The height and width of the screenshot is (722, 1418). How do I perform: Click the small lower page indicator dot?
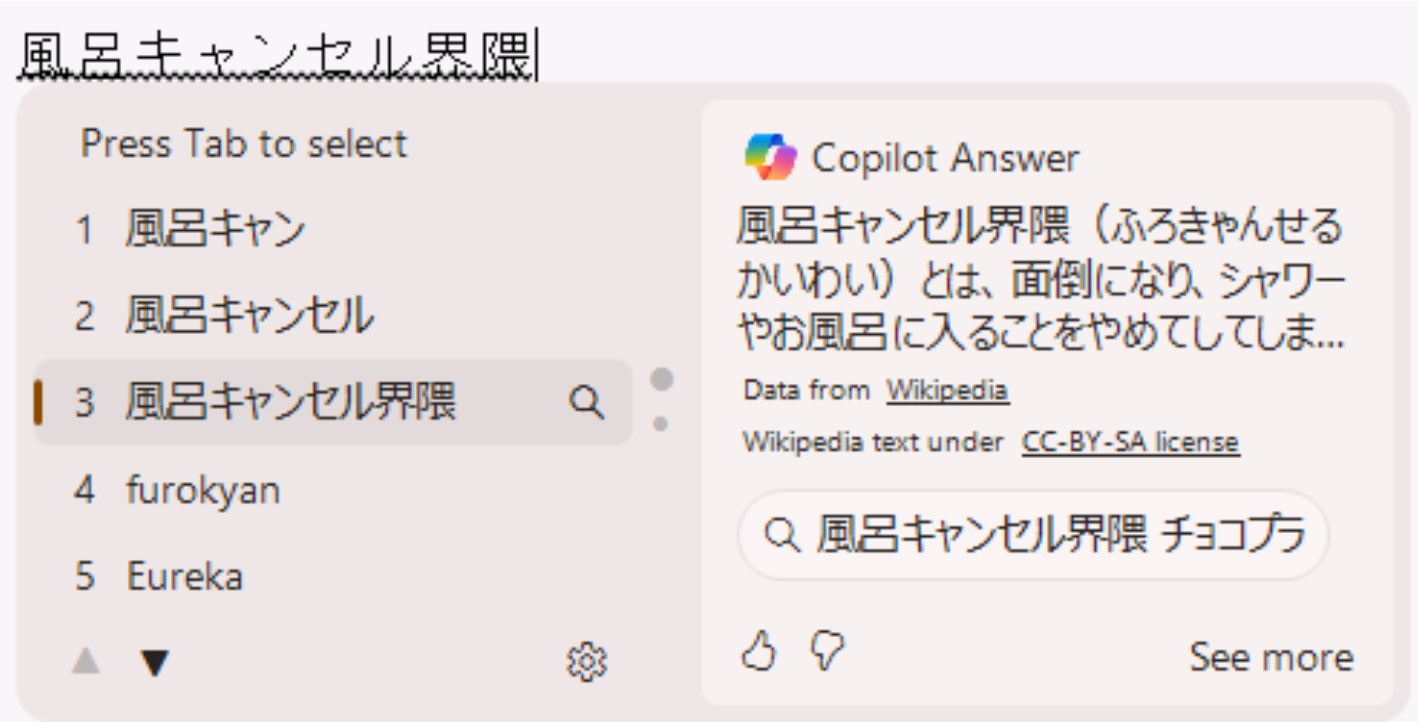coord(661,424)
